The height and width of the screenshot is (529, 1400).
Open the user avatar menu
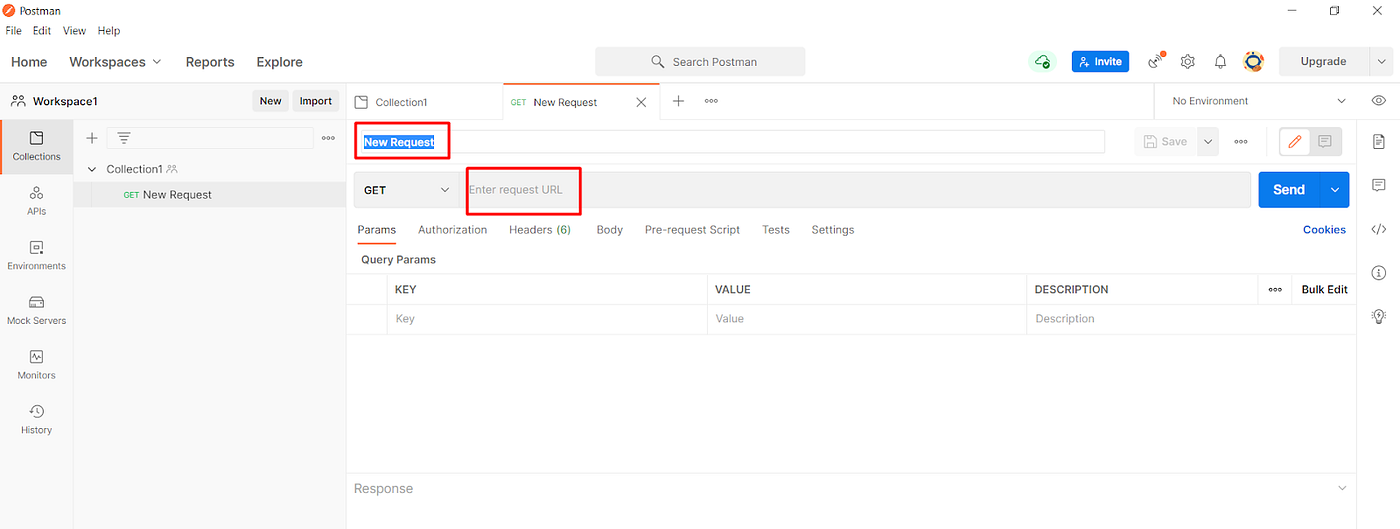click(x=1253, y=61)
